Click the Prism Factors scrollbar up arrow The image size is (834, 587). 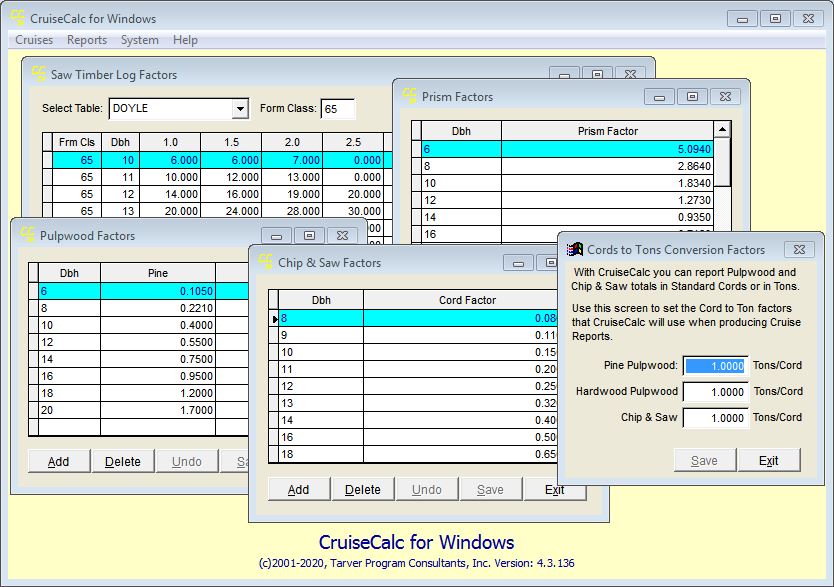(x=722, y=129)
